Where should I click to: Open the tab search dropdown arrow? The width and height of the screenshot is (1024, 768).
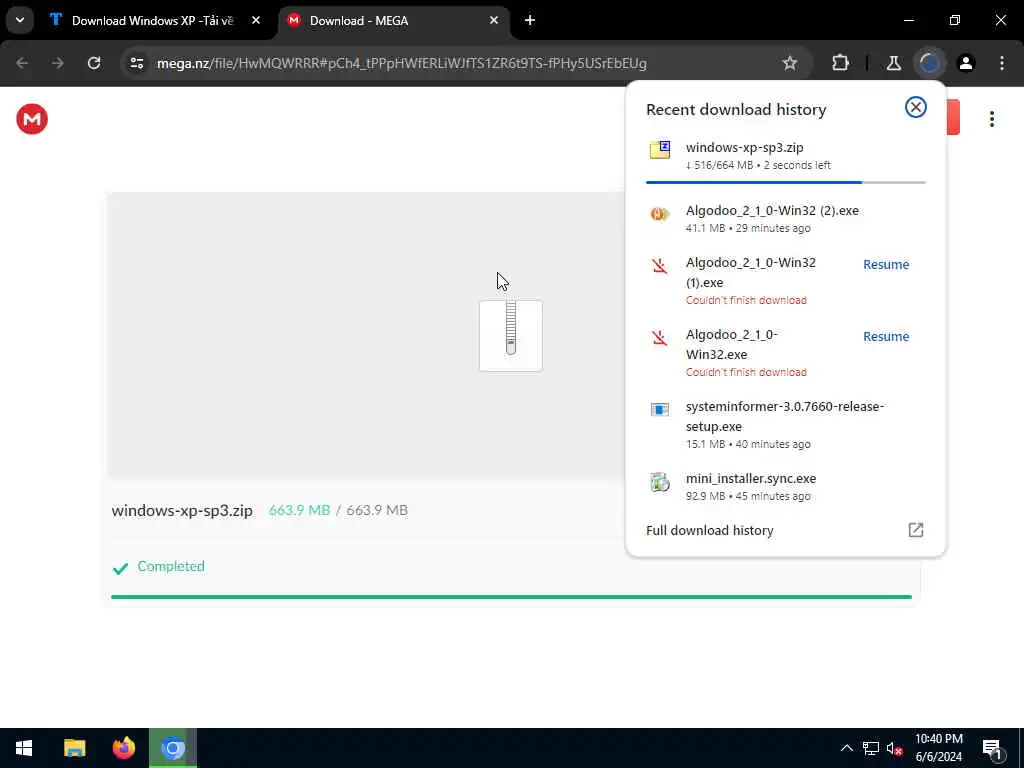pos(20,20)
